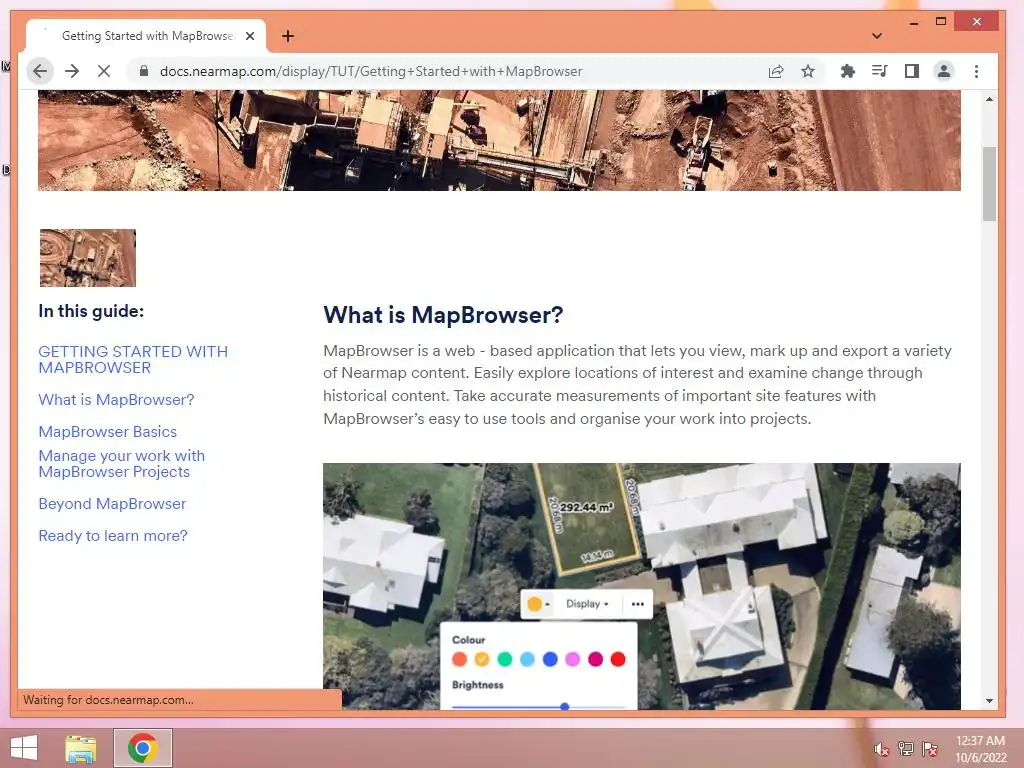Jump to What is MapBrowser? section

pos(116,400)
